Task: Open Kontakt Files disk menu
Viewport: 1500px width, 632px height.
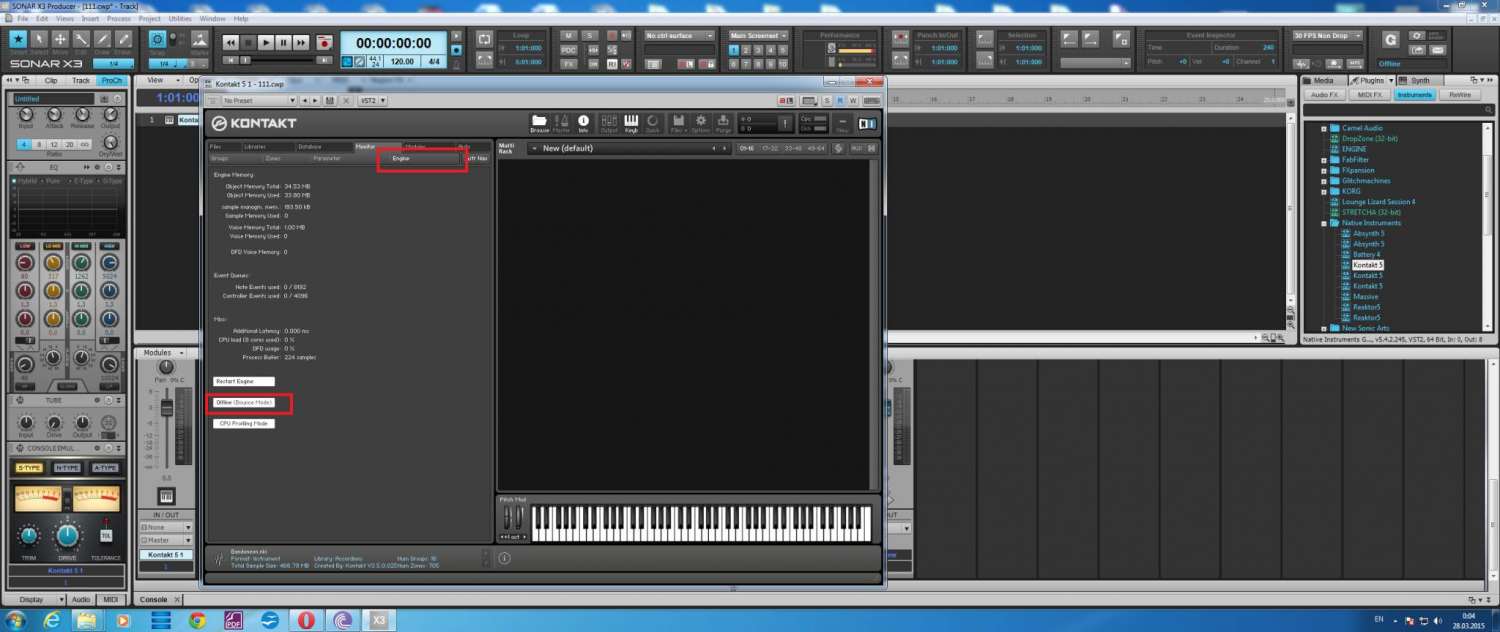Action: point(678,122)
